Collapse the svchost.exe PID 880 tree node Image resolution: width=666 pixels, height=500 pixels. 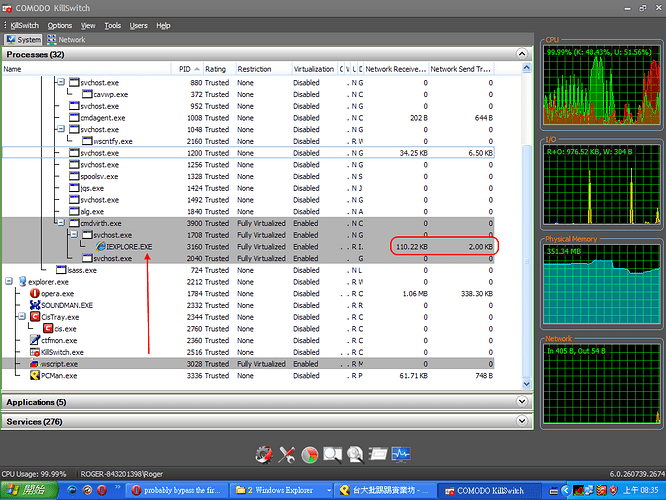click(61, 82)
